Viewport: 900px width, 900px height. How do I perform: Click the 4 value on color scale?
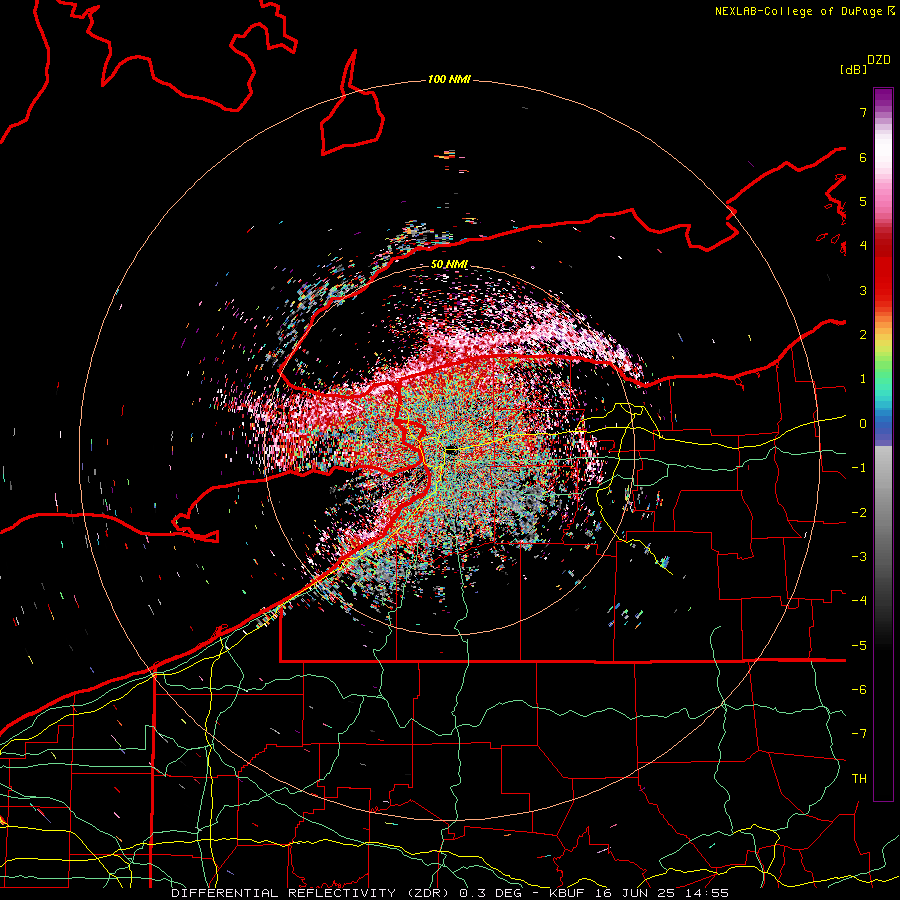coord(863,246)
